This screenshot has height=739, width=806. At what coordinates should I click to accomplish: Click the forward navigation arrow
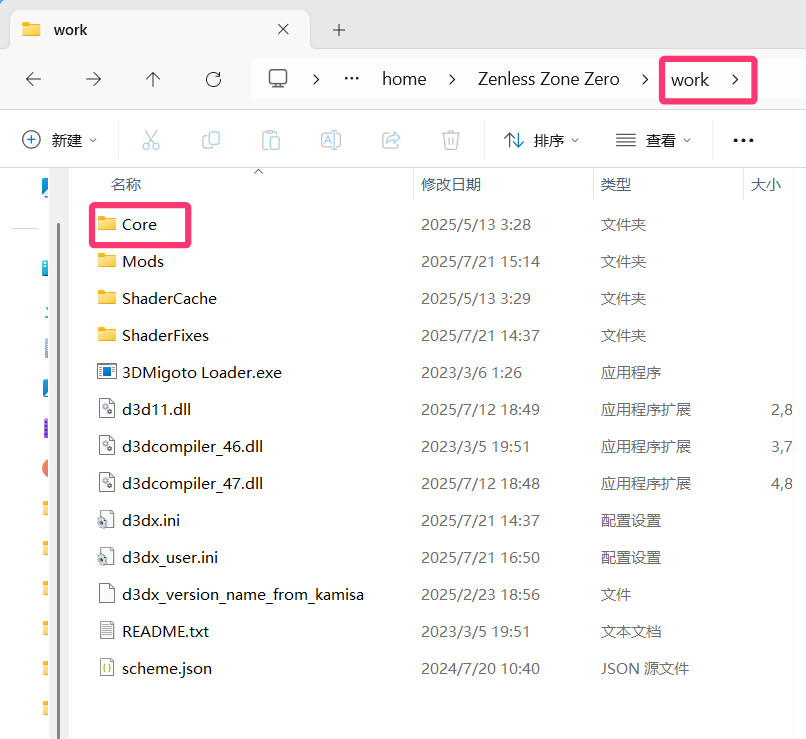(x=93, y=79)
